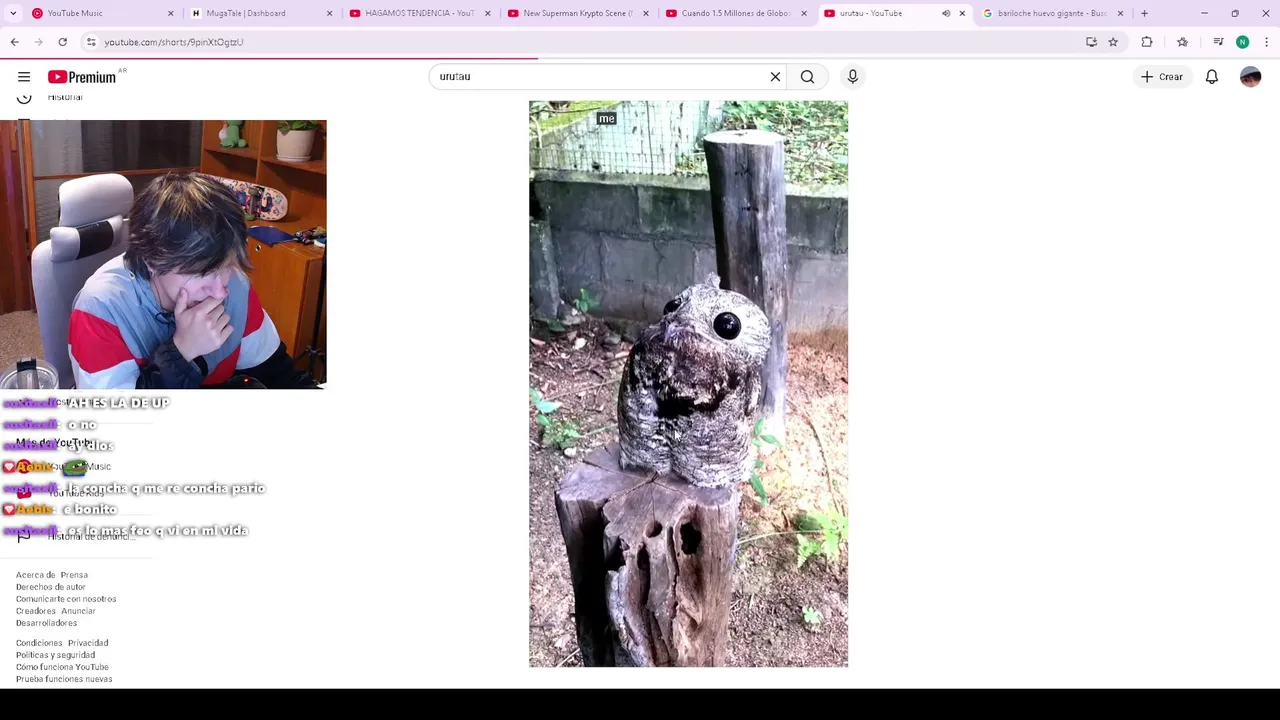View site information icon in address bar
This screenshot has width=1280, height=720.
click(91, 42)
